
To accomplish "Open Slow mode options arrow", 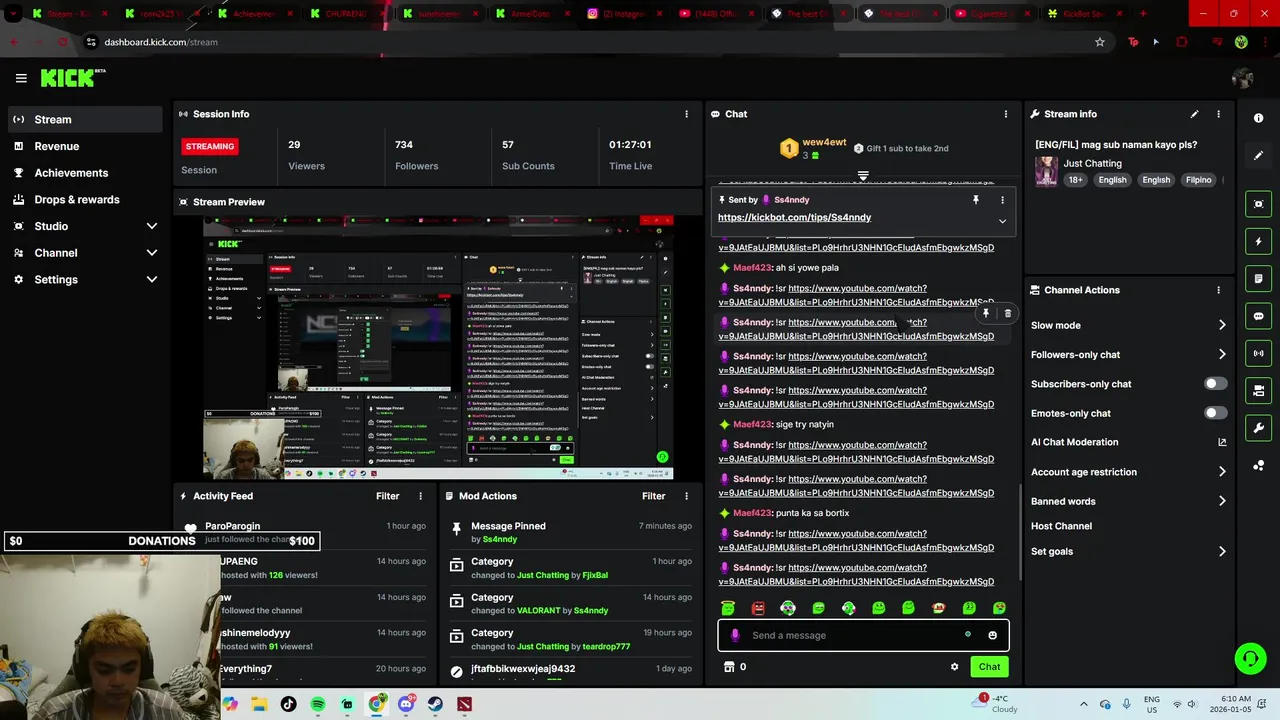I will [x=1222, y=325].
